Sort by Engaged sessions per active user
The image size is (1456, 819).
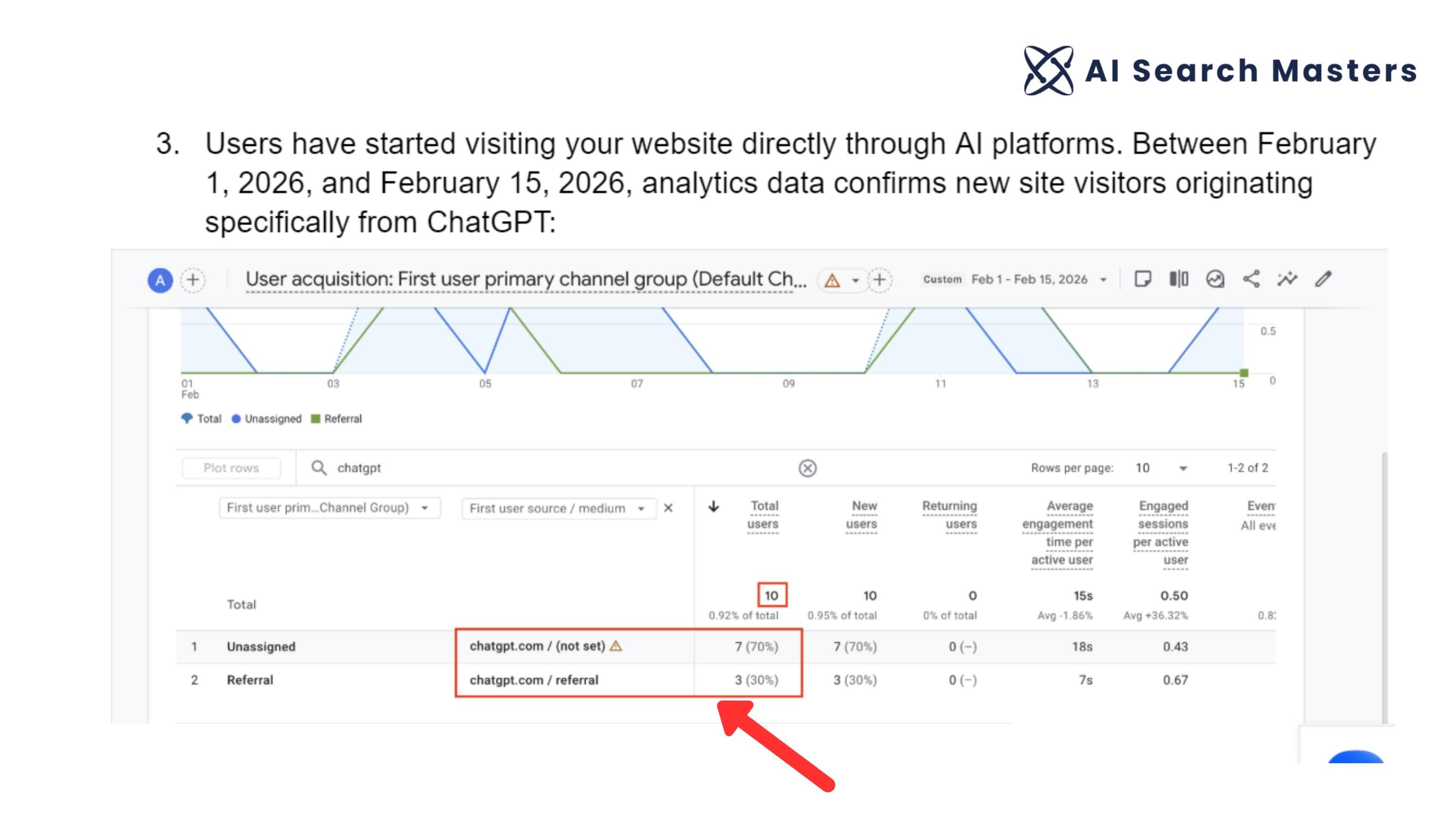tap(1160, 533)
